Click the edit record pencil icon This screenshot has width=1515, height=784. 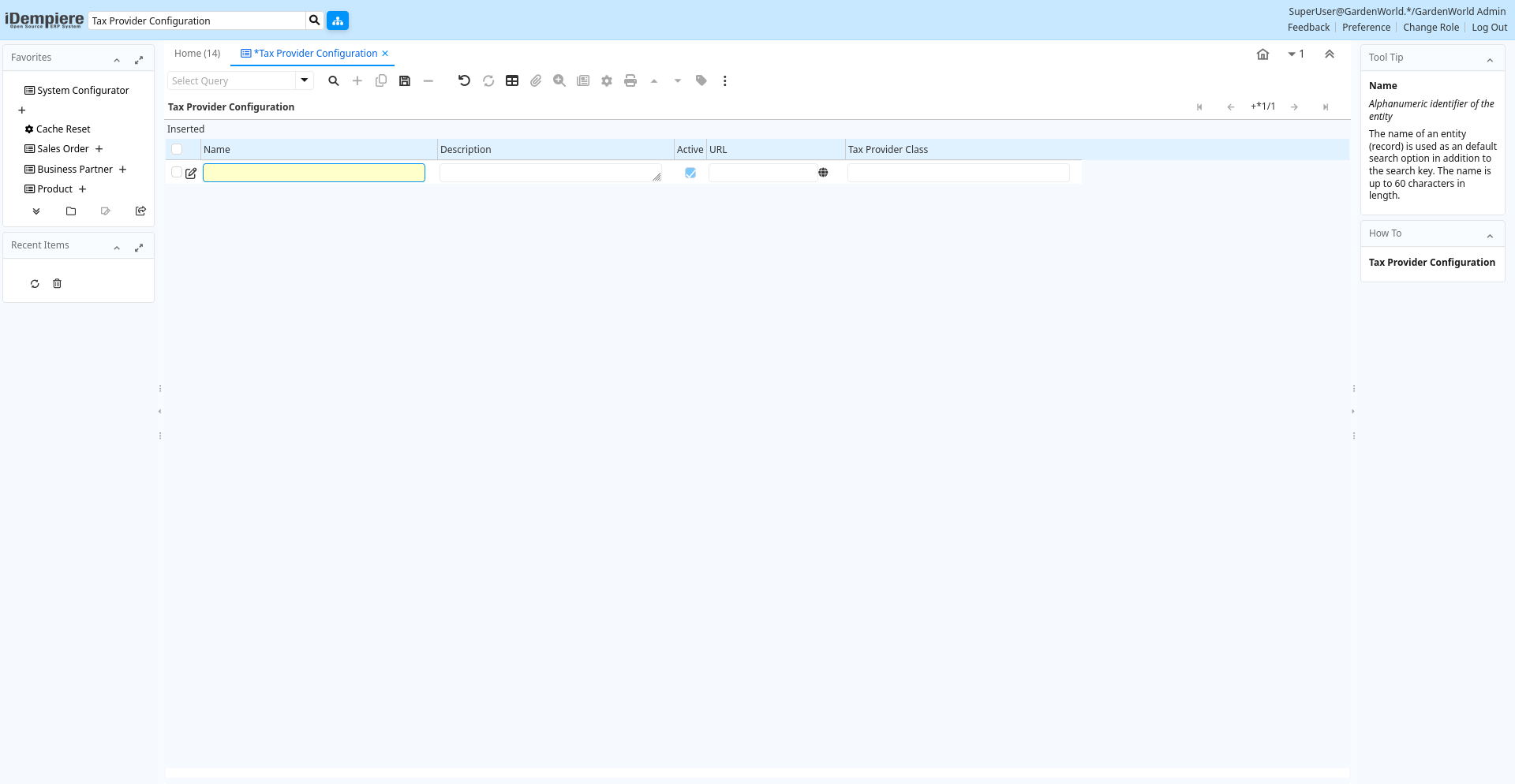[x=191, y=174]
